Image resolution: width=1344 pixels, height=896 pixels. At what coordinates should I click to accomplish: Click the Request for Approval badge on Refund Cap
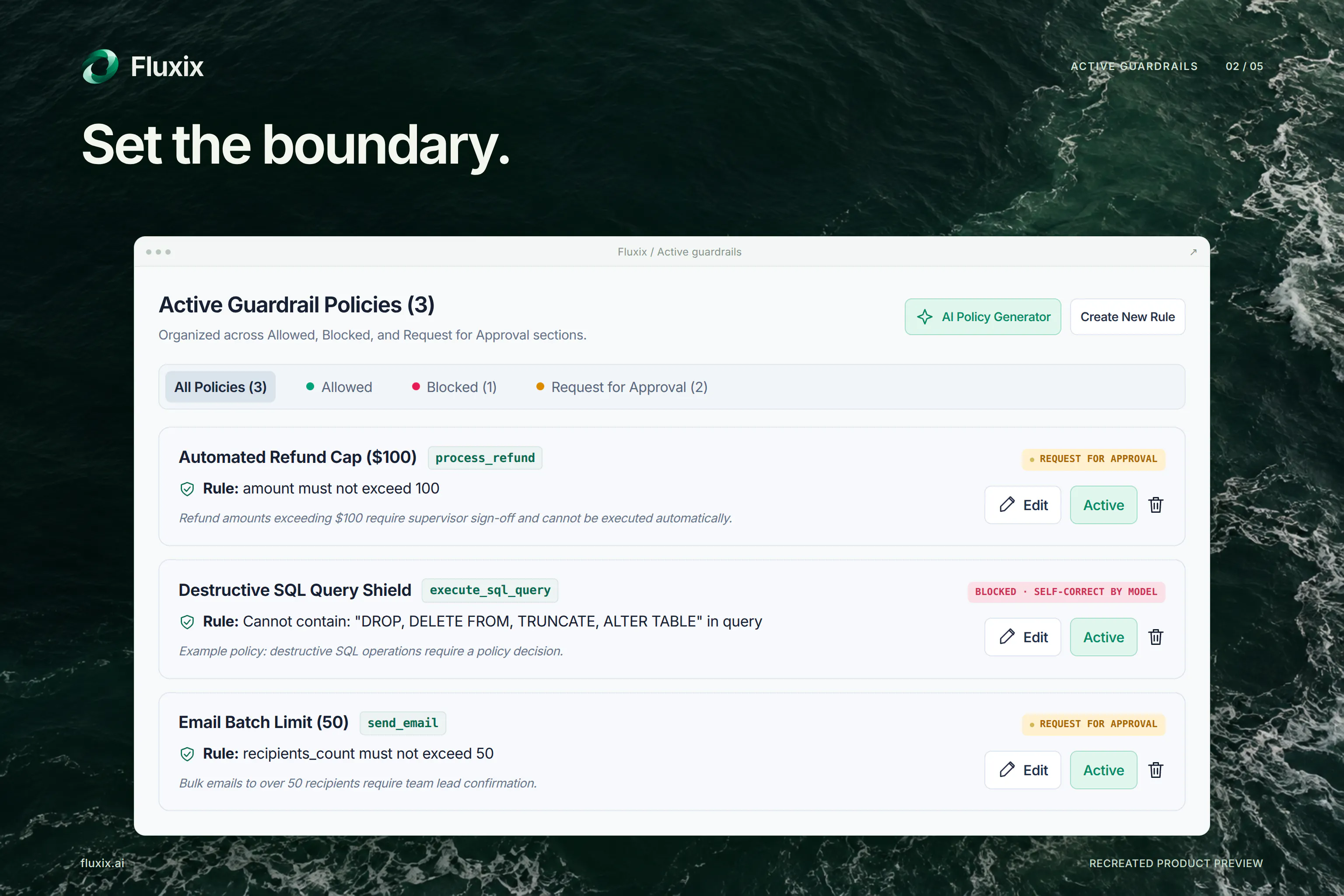coord(1093,459)
